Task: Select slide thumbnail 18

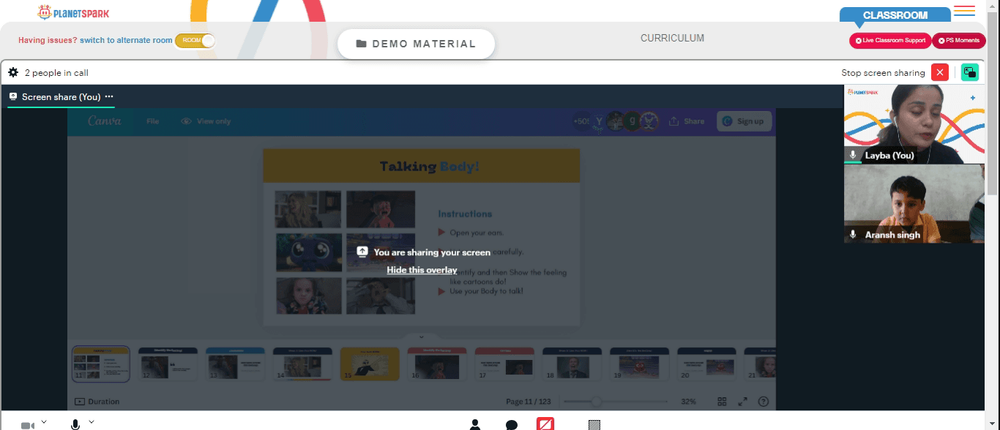Action: tap(572, 364)
